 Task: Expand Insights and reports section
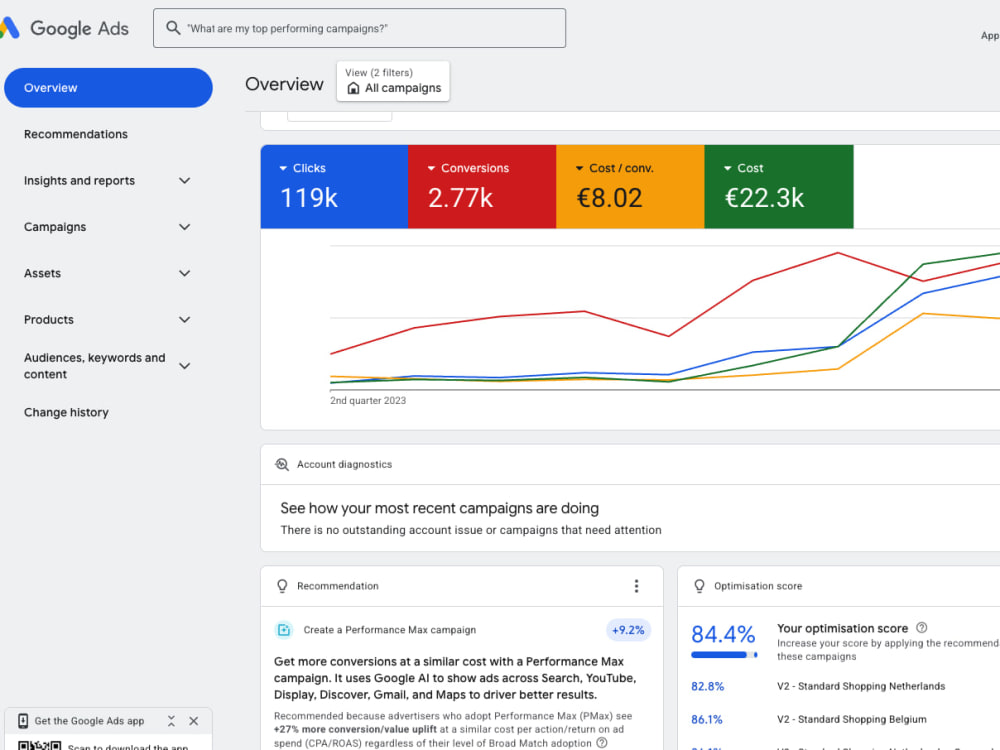point(184,180)
